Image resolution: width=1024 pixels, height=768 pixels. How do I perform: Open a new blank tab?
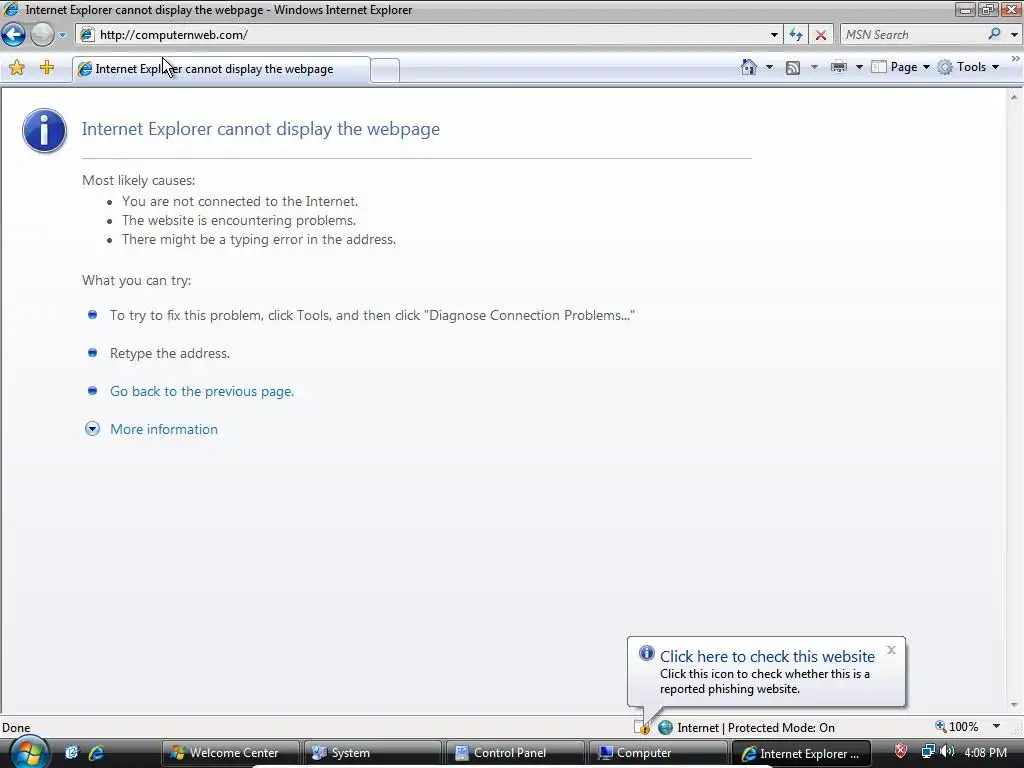[385, 71]
